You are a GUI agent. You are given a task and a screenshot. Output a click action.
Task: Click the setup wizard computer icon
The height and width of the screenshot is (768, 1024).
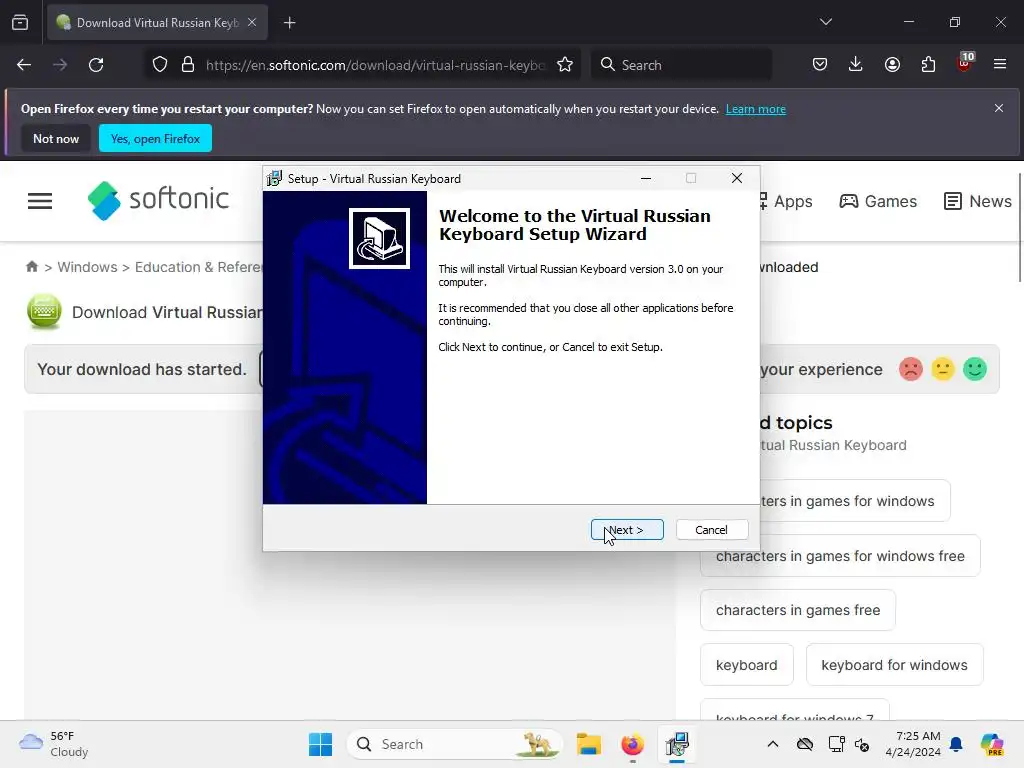(x=379, y=238)
